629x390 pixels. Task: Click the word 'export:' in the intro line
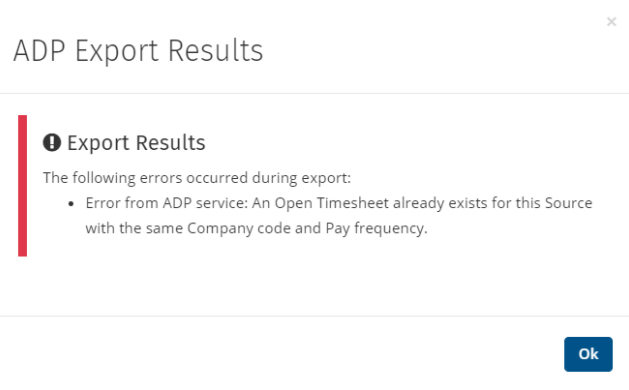326,178
